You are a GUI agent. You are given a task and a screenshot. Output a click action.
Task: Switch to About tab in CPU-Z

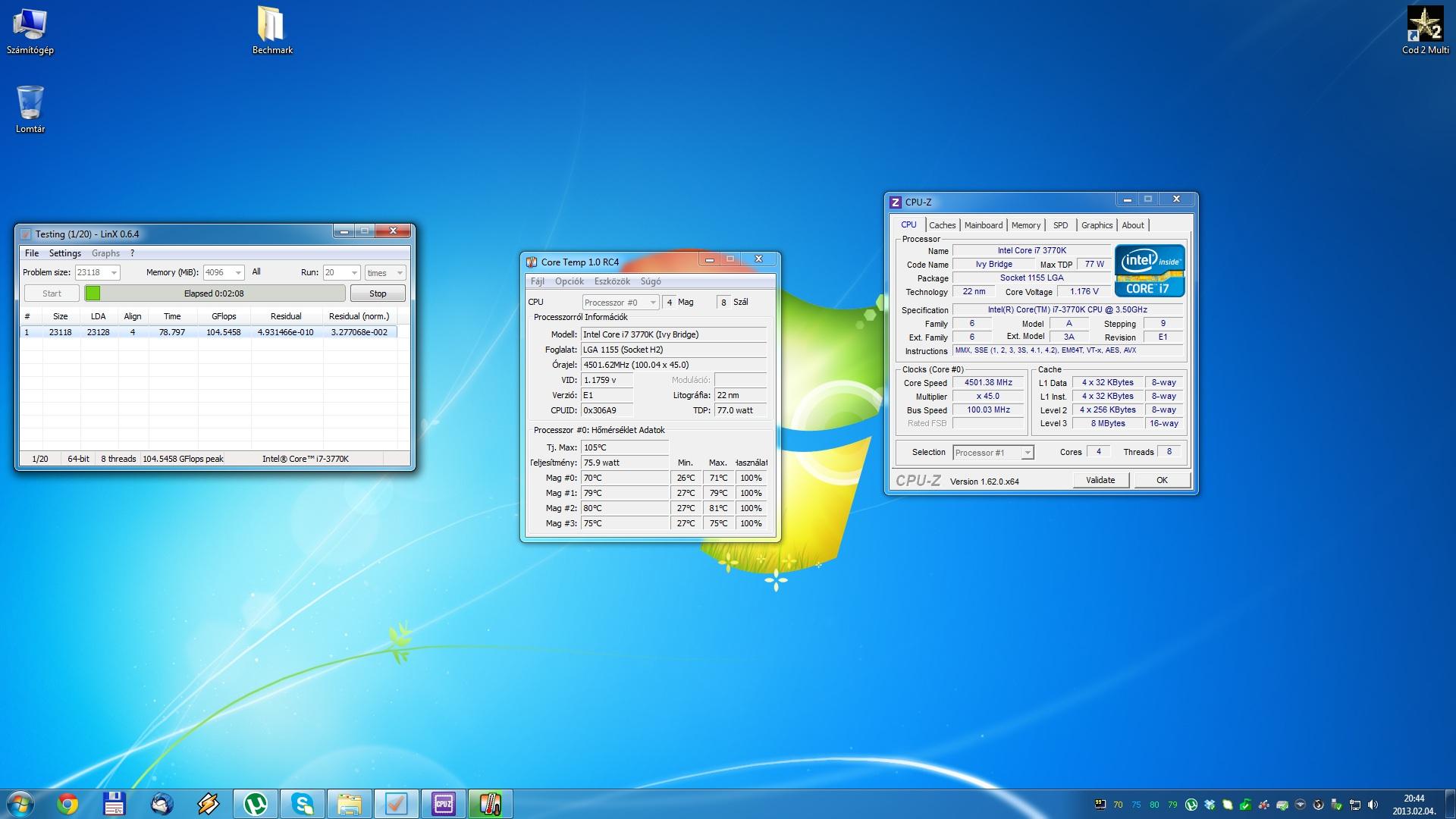[x=1133, y=225]
